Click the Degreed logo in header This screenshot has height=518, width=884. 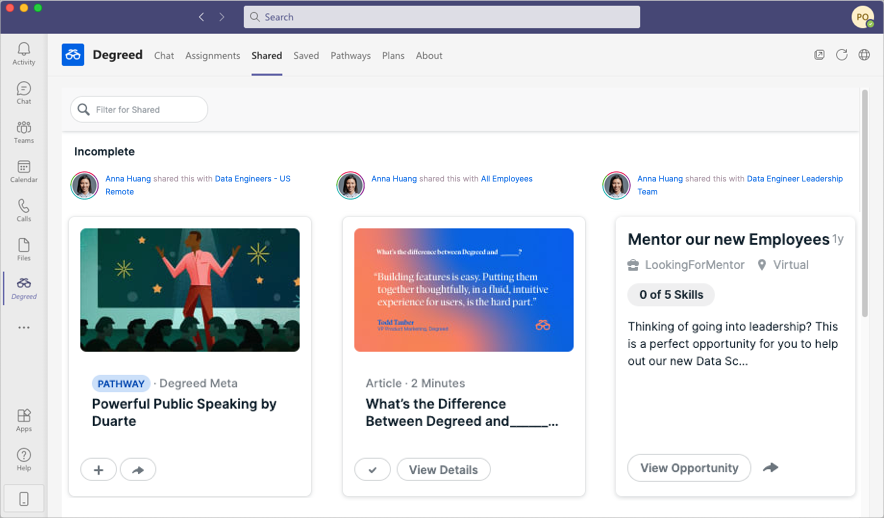[x=73, y=55]
